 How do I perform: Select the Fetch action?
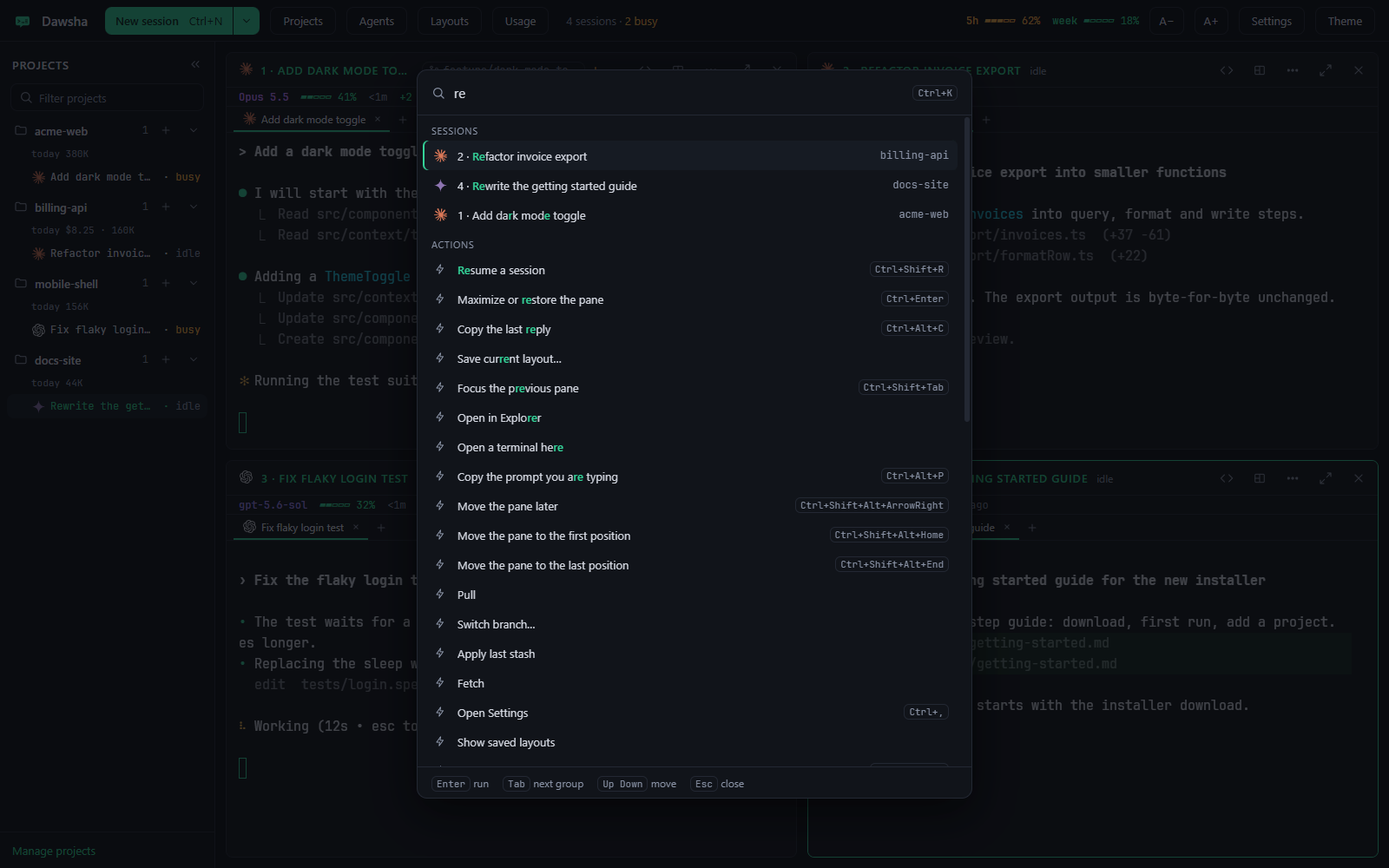[690, 683]
